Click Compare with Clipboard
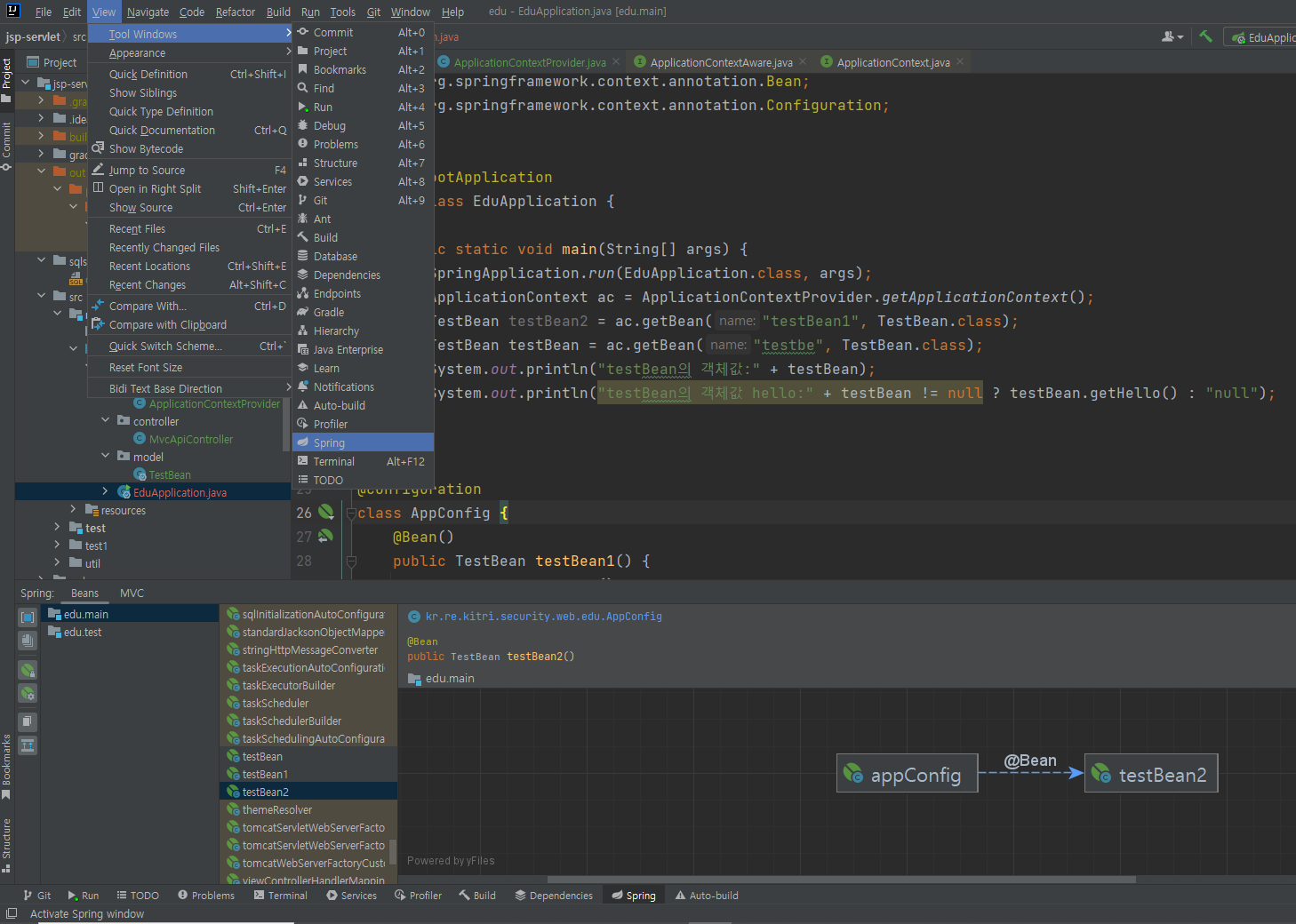This screenshot has width=1296, height=924. coord(189,325)
